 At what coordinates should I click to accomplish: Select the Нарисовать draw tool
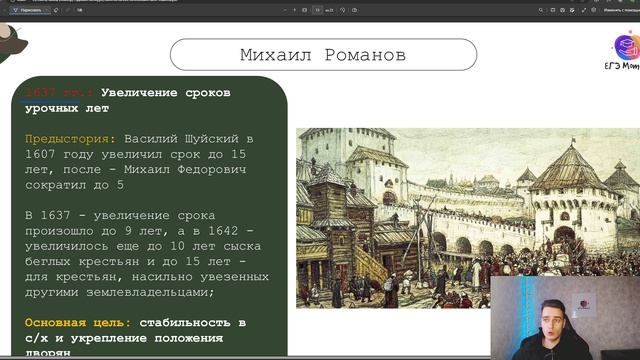pyautogui.click(x=27, y=10)
